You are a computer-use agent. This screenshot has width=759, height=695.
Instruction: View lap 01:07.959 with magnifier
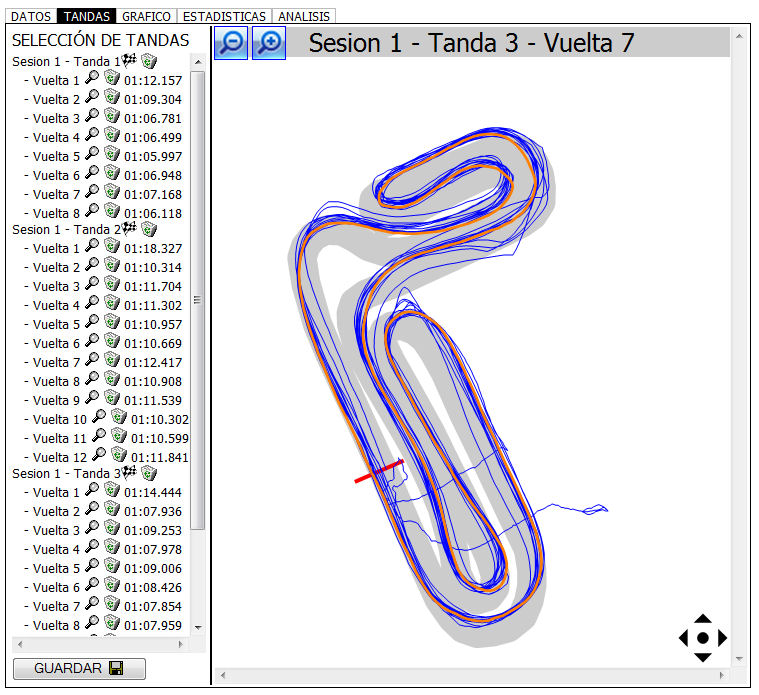(92, 623)
